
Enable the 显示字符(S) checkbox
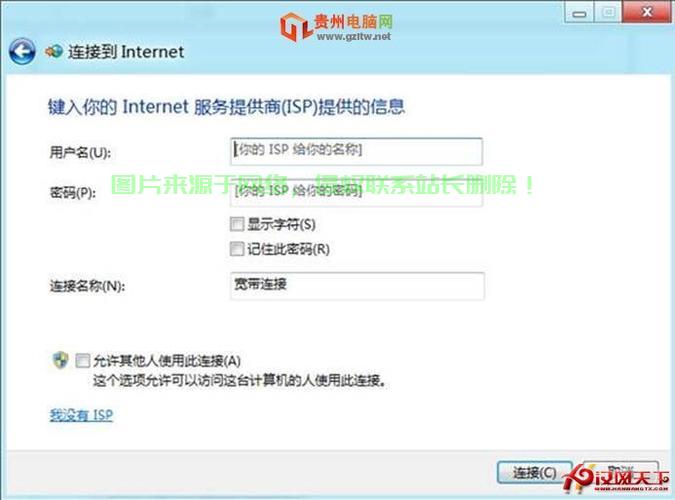point(237,224)
